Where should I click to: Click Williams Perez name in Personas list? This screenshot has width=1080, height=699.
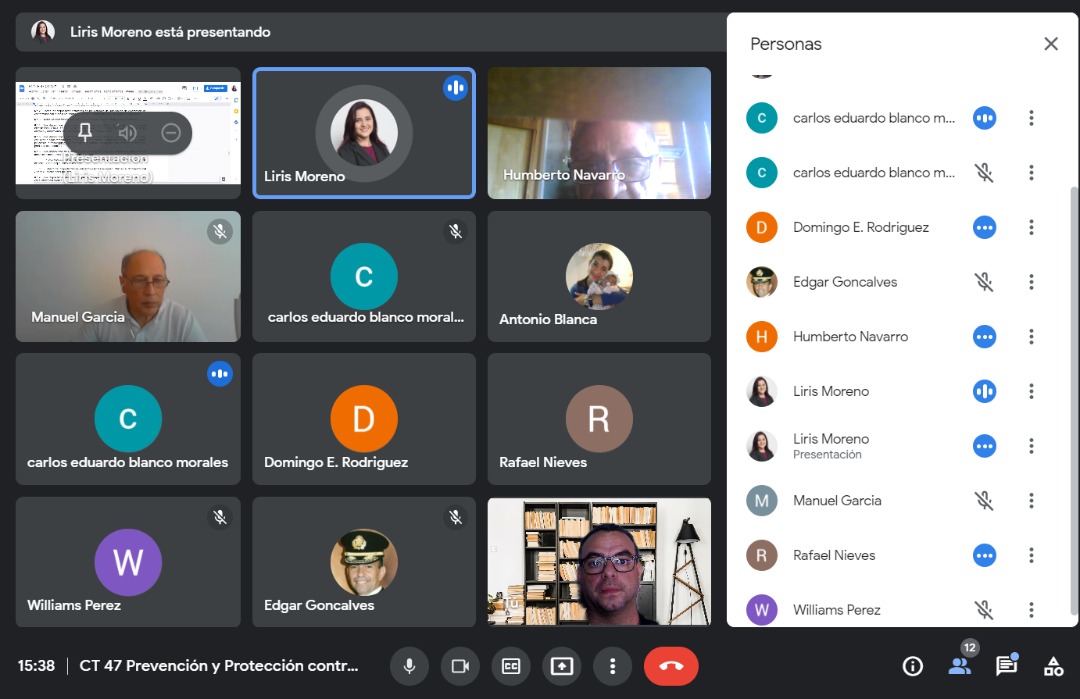pyautogui.click(x=836, y=609)
